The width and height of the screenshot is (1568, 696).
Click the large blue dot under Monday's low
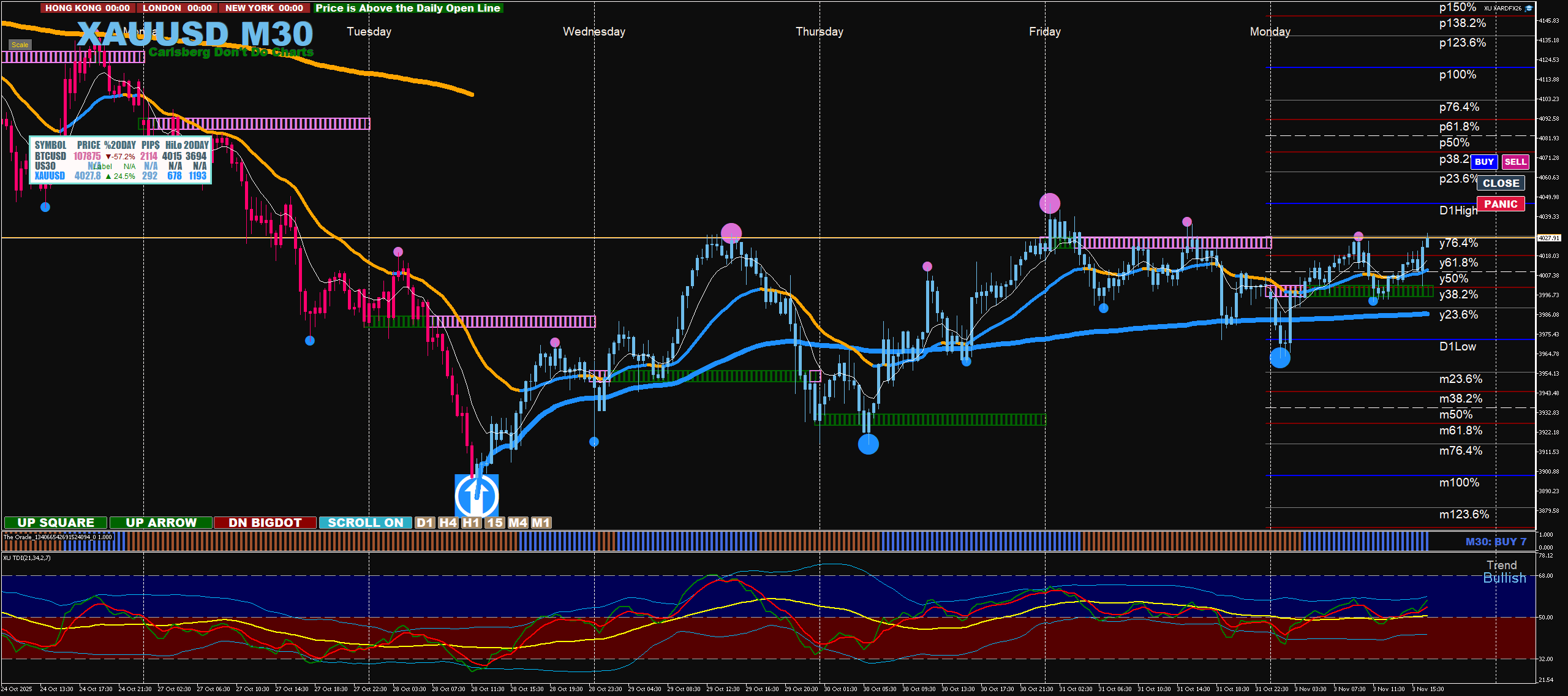(x=1280, y=358)
